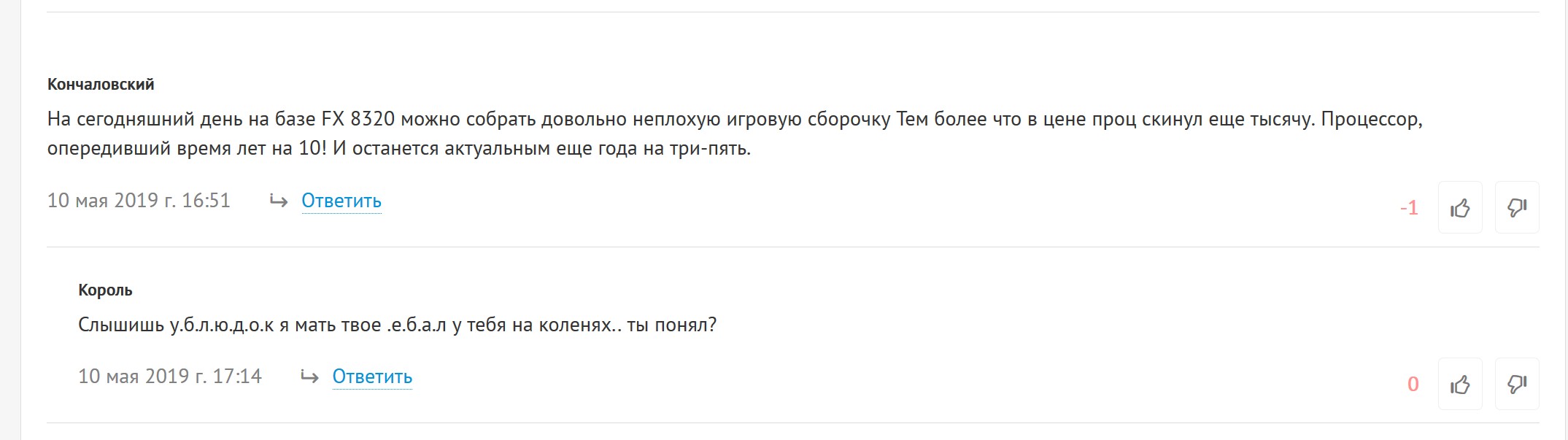Give thumbs down to Король's reply
This screenshot has width=1568, height=440.
[1517, 385]
